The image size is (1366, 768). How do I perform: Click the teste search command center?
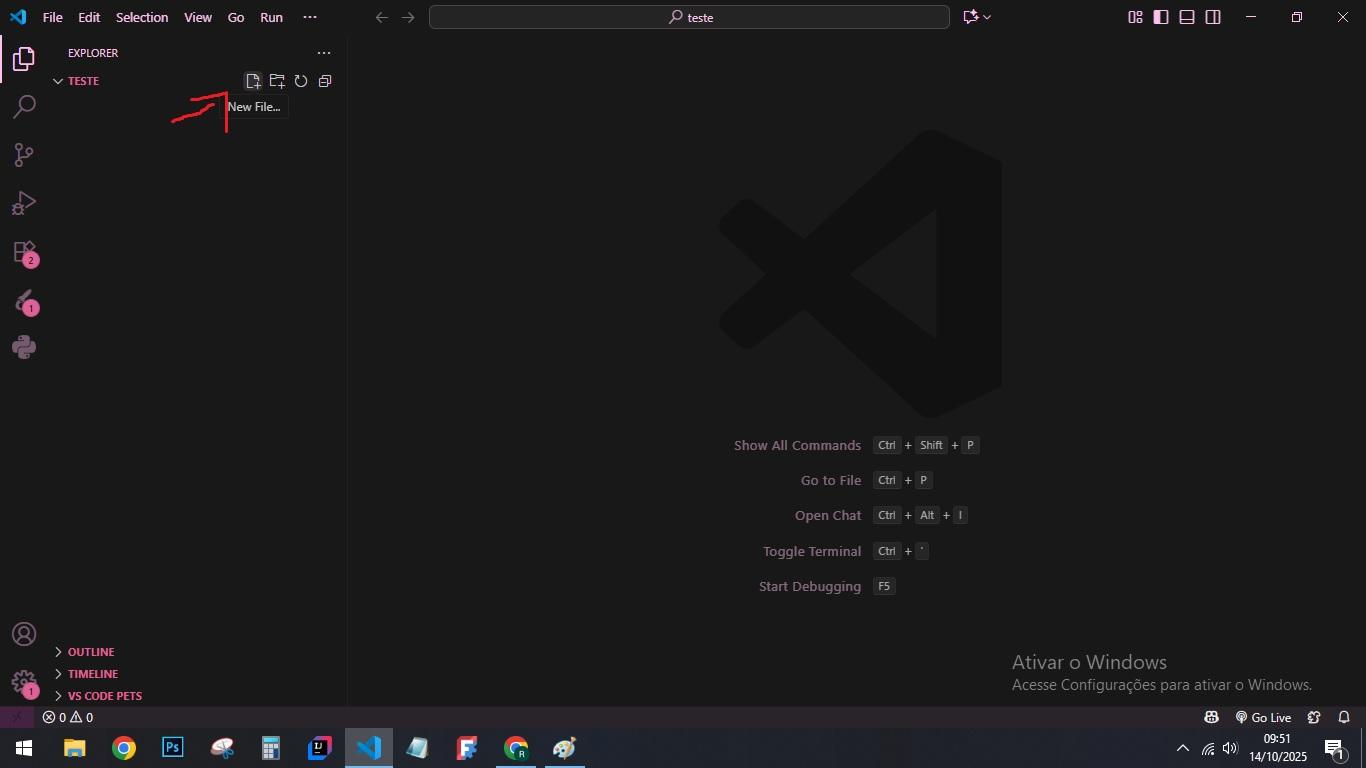[689, 17]
